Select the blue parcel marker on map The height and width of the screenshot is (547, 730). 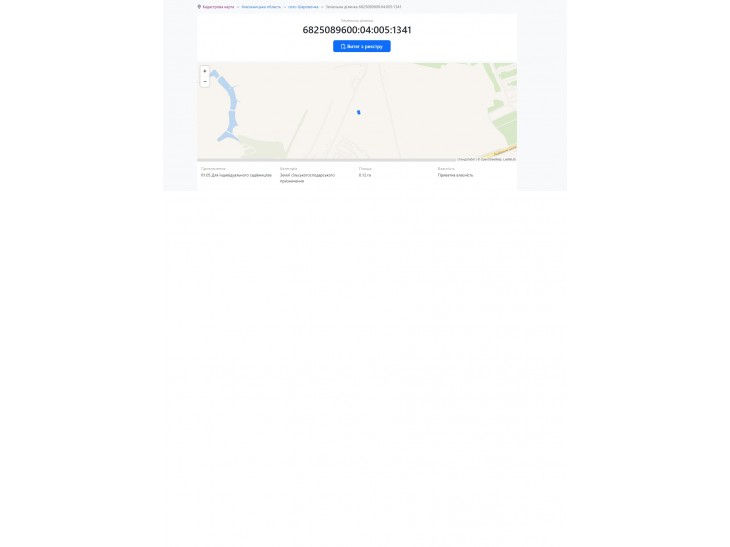coord(358,112)
